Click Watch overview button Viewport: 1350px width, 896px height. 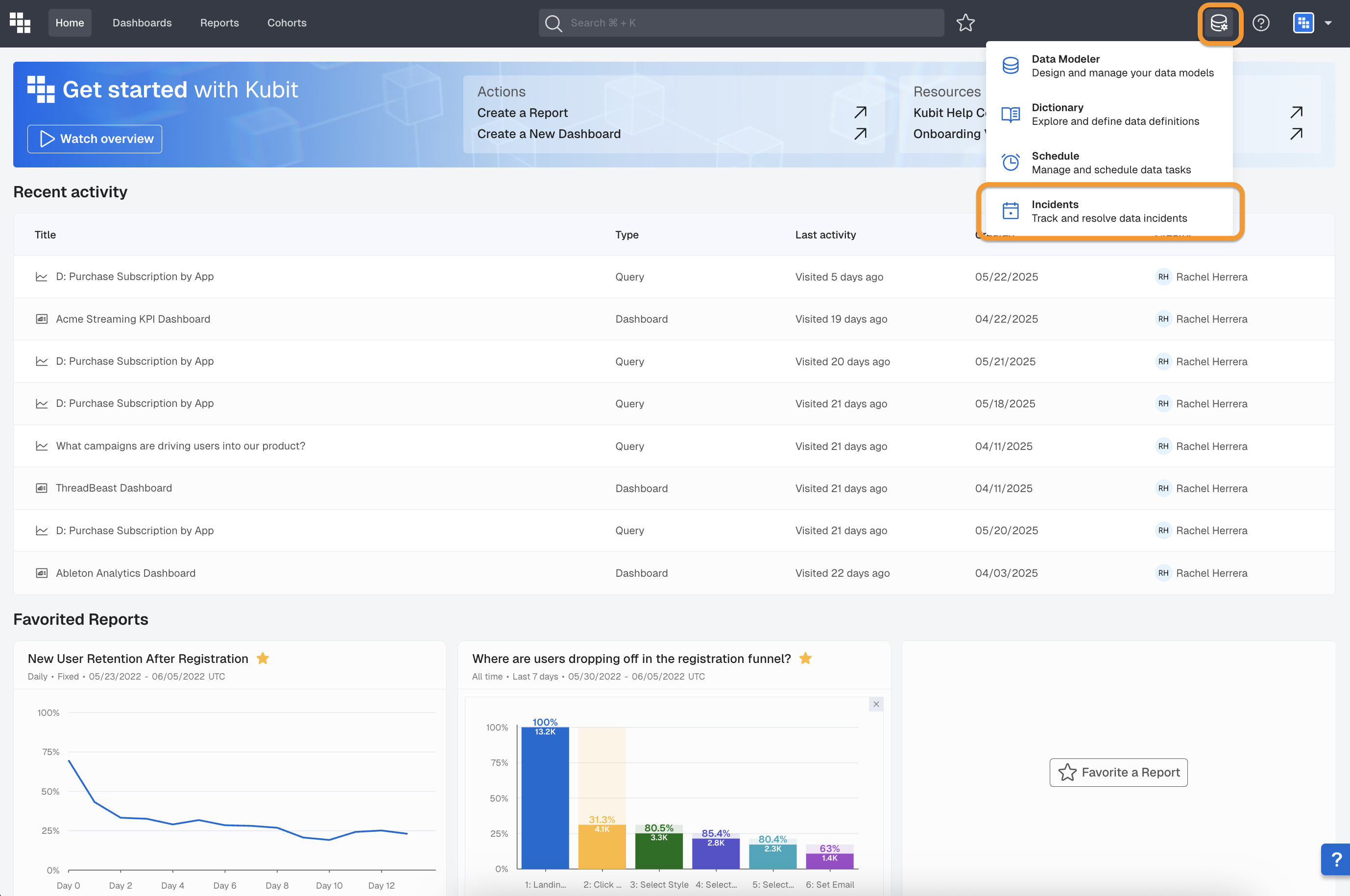pyautogui.click(x=95, y=139)
